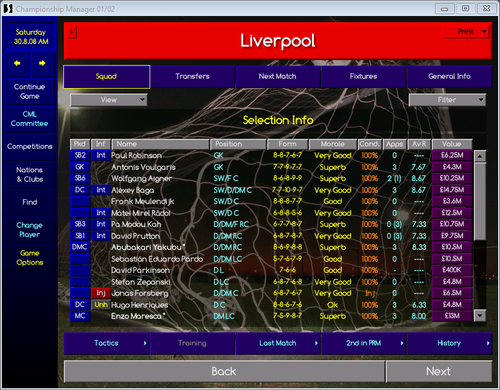Open Game Options in sidebar
The width and height of the screenshot is (500, 390).
[x=30, y=258]
